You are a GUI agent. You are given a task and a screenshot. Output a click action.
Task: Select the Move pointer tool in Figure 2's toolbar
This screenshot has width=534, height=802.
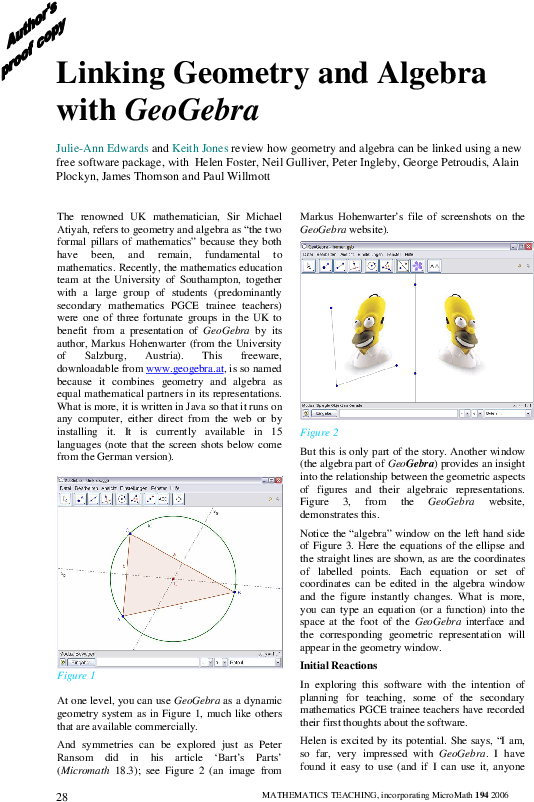pyautogui.click(x=309, y=266)
